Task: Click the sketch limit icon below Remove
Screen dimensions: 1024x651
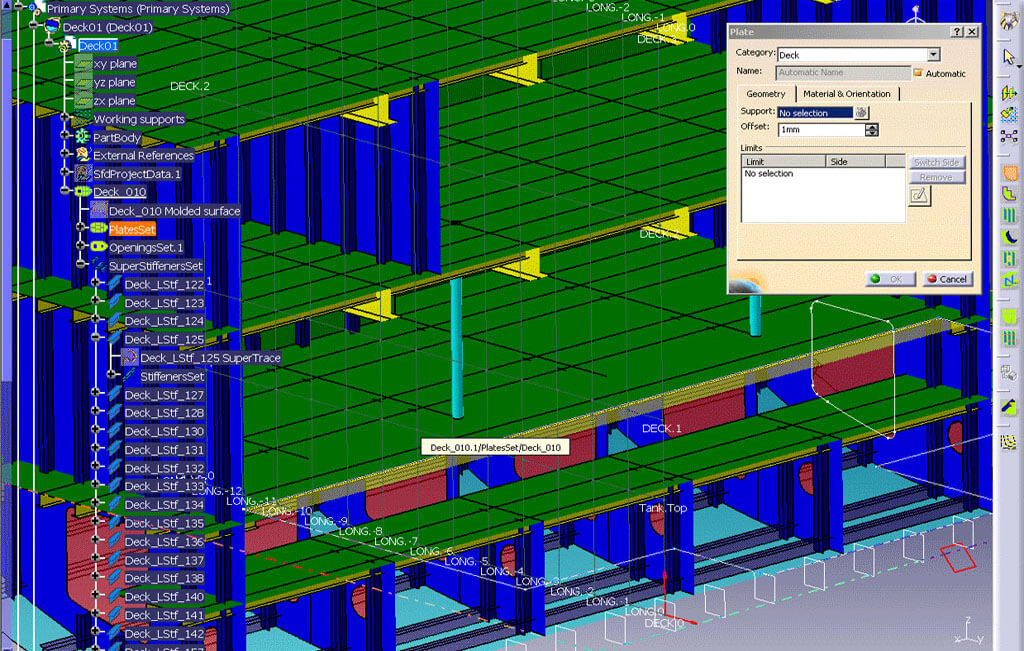Action: pos(919,195)
